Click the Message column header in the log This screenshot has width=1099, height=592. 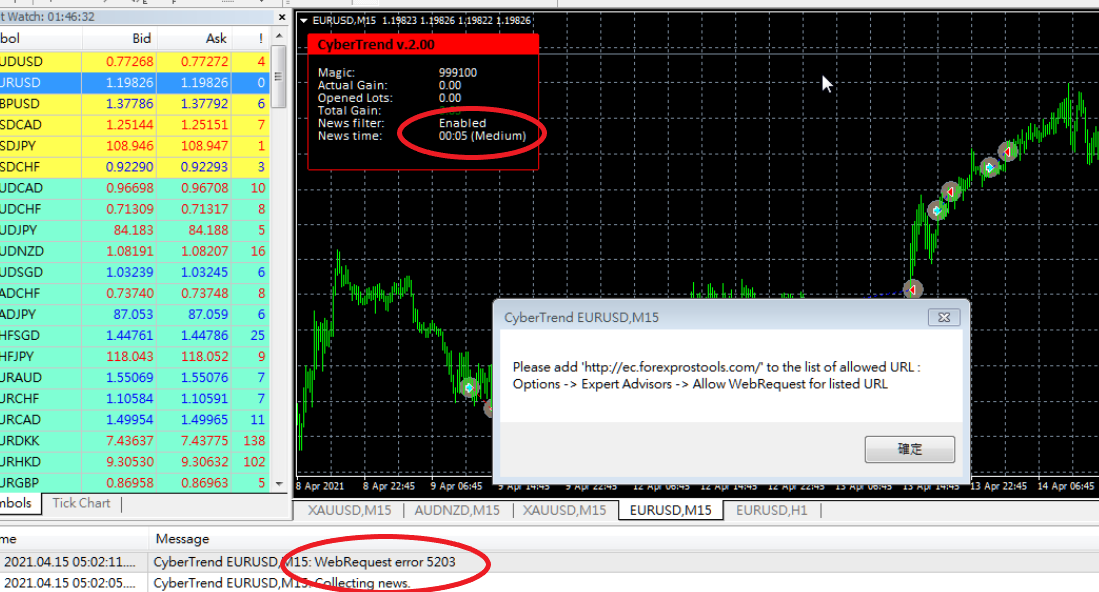click(182, 539)
